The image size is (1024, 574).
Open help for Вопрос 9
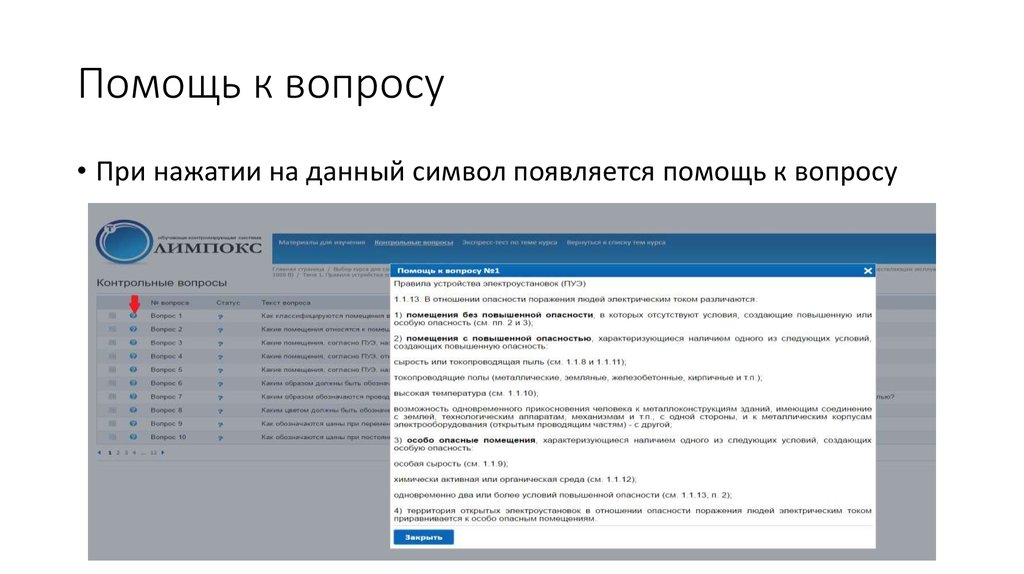(x=133, y=423)
